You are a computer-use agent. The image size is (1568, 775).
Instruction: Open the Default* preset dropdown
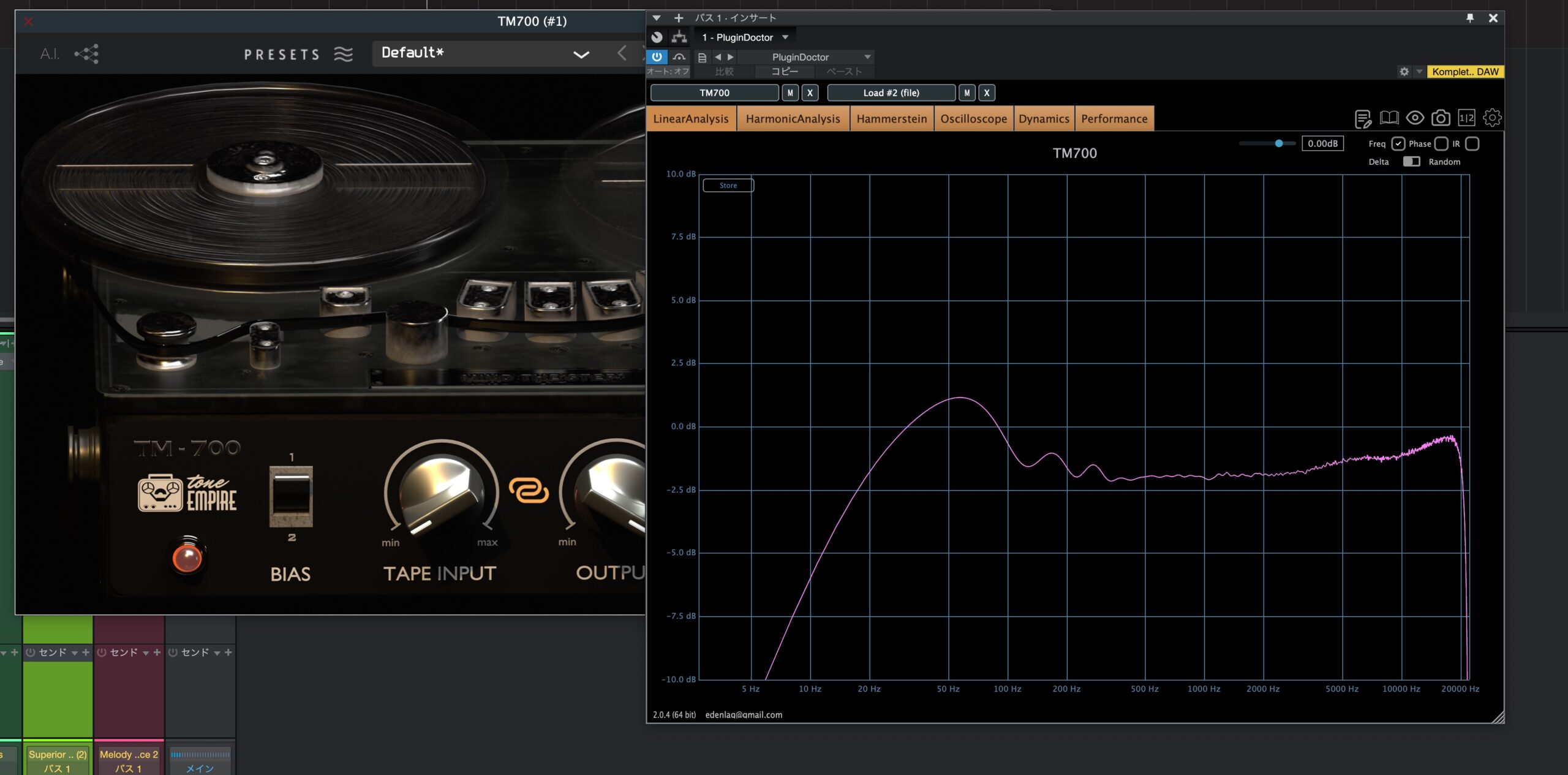pos(580,54)
